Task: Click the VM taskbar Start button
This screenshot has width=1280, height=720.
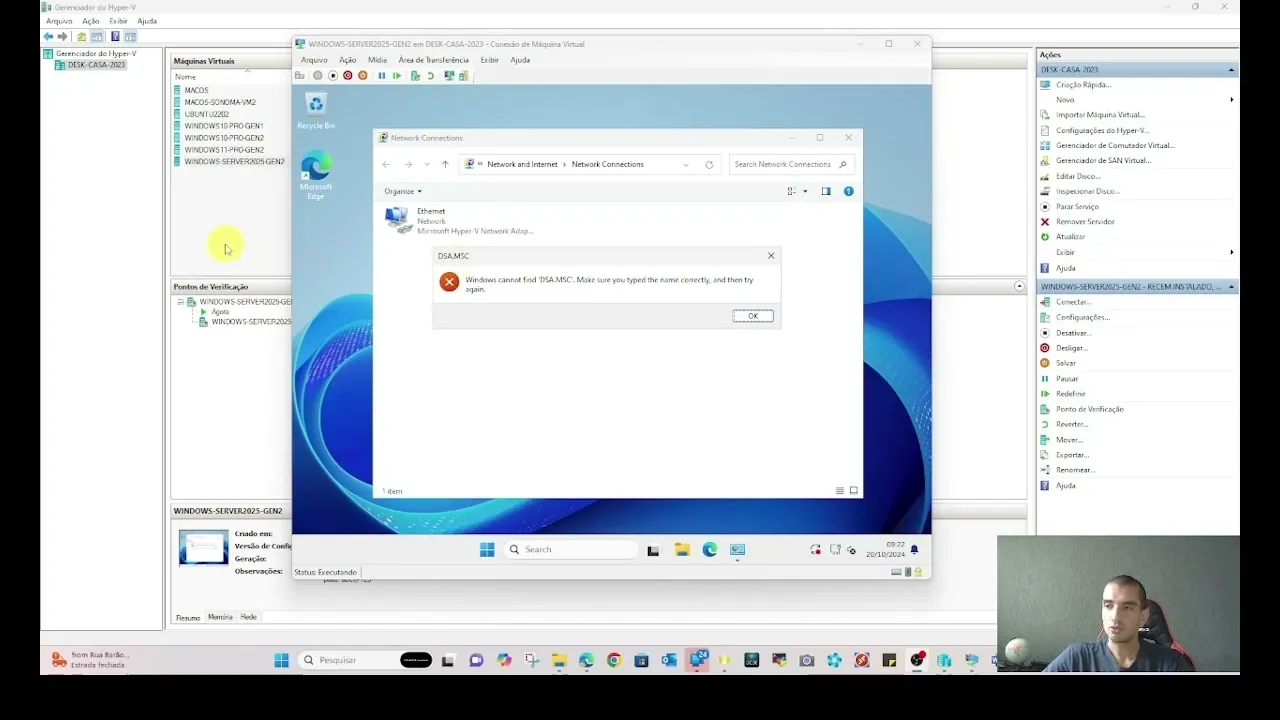Action: [x=487, y=549]
